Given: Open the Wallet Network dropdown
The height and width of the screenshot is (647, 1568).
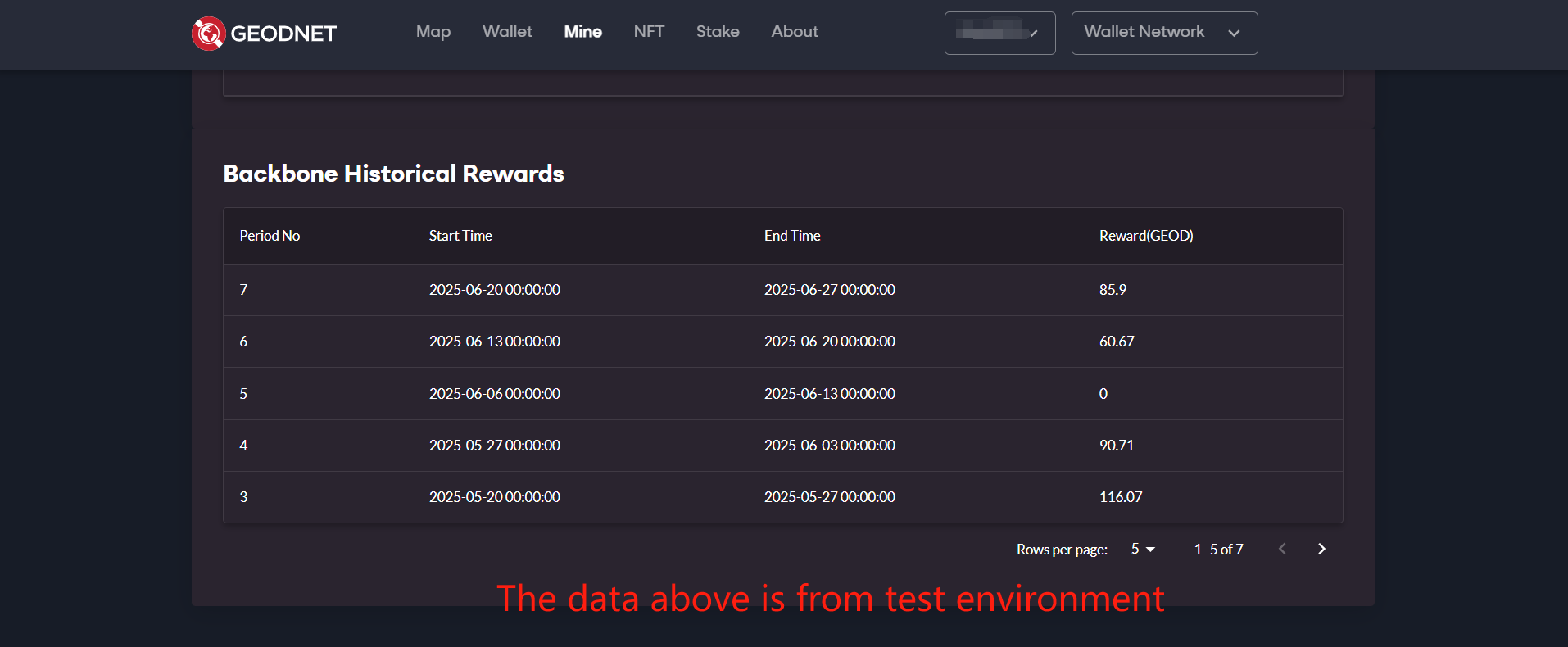Looking at the screenshot, I should click(x=1164, y=33).
